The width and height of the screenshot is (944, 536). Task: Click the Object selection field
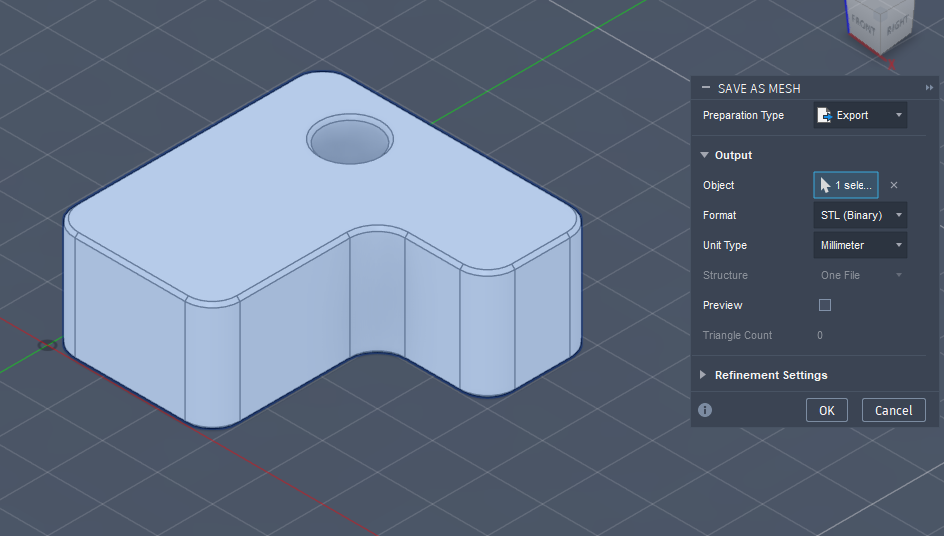click(x=846, y=185)
